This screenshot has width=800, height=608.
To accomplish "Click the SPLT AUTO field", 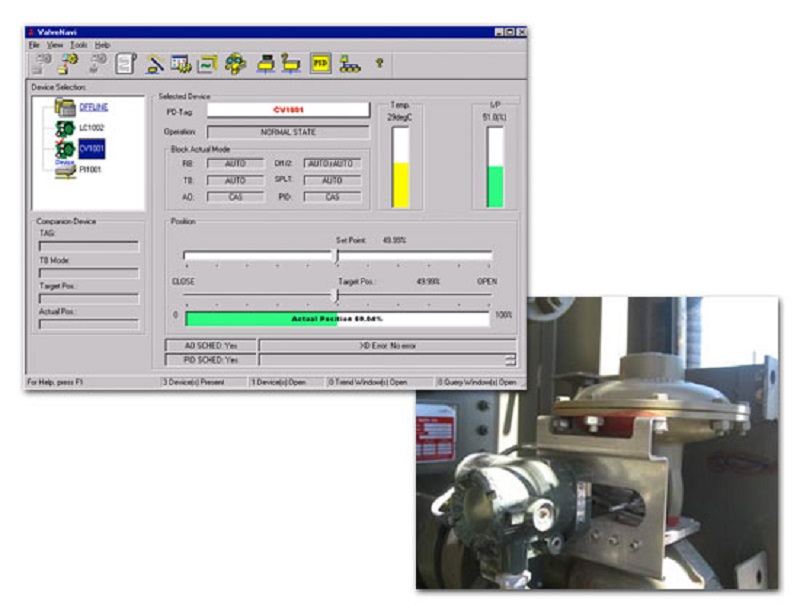I will click(332, 181).
